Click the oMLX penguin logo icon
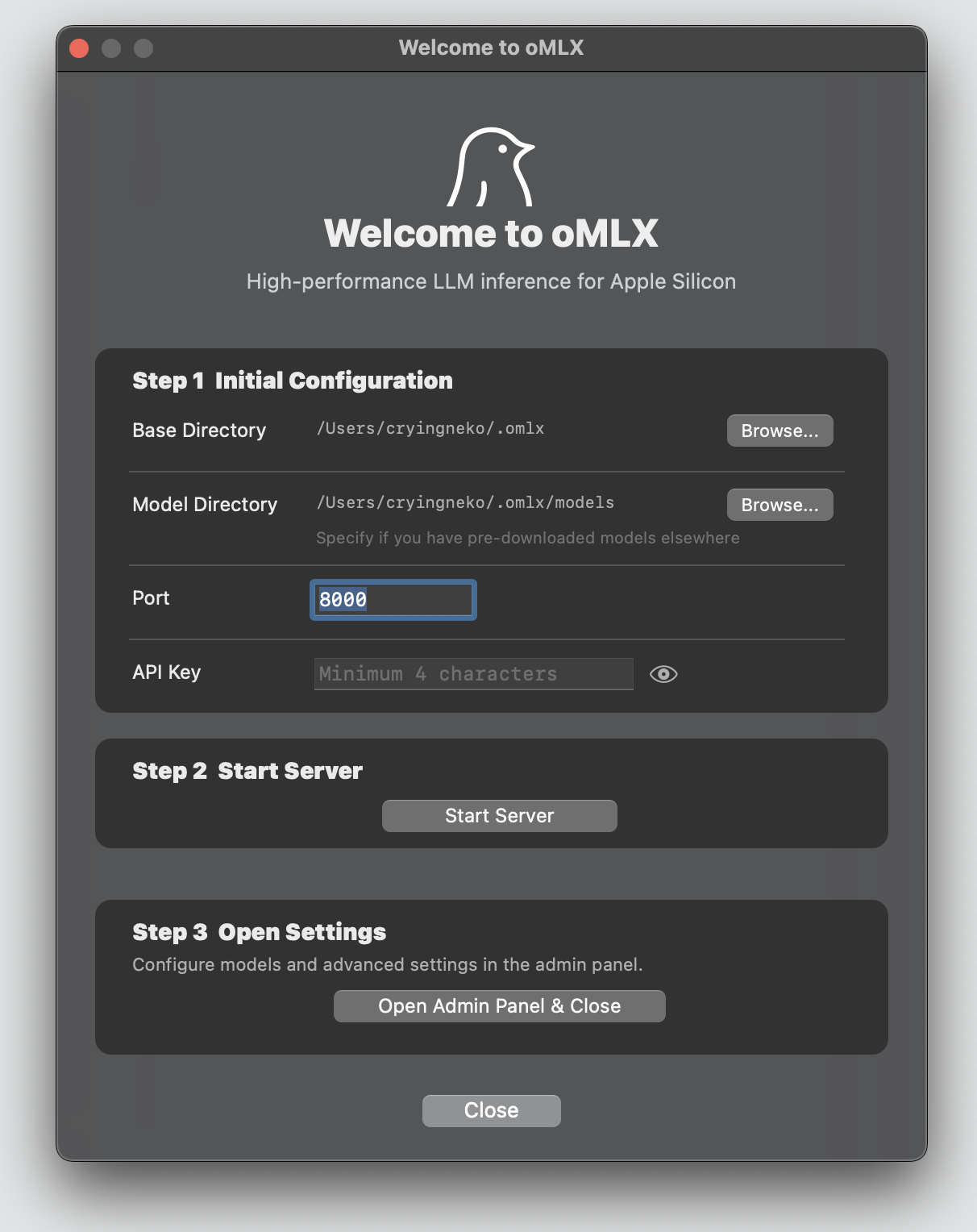The height and width of the screenshot is (1232, 977). [492, 167]
